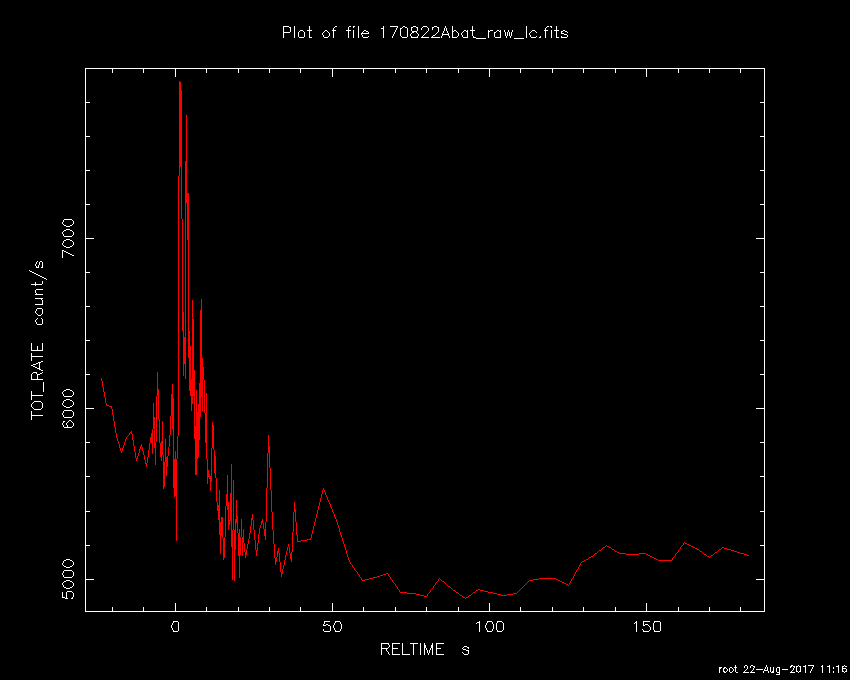Screen dimensions: 850x680
Task: Click the x-axis tick label 150
Action: (x=646, y=627)
